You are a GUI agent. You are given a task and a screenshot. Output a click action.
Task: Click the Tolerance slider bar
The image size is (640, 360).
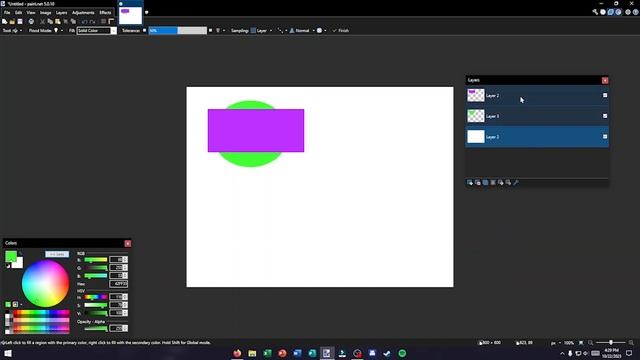pyautogui.click(x=178, y=31)
